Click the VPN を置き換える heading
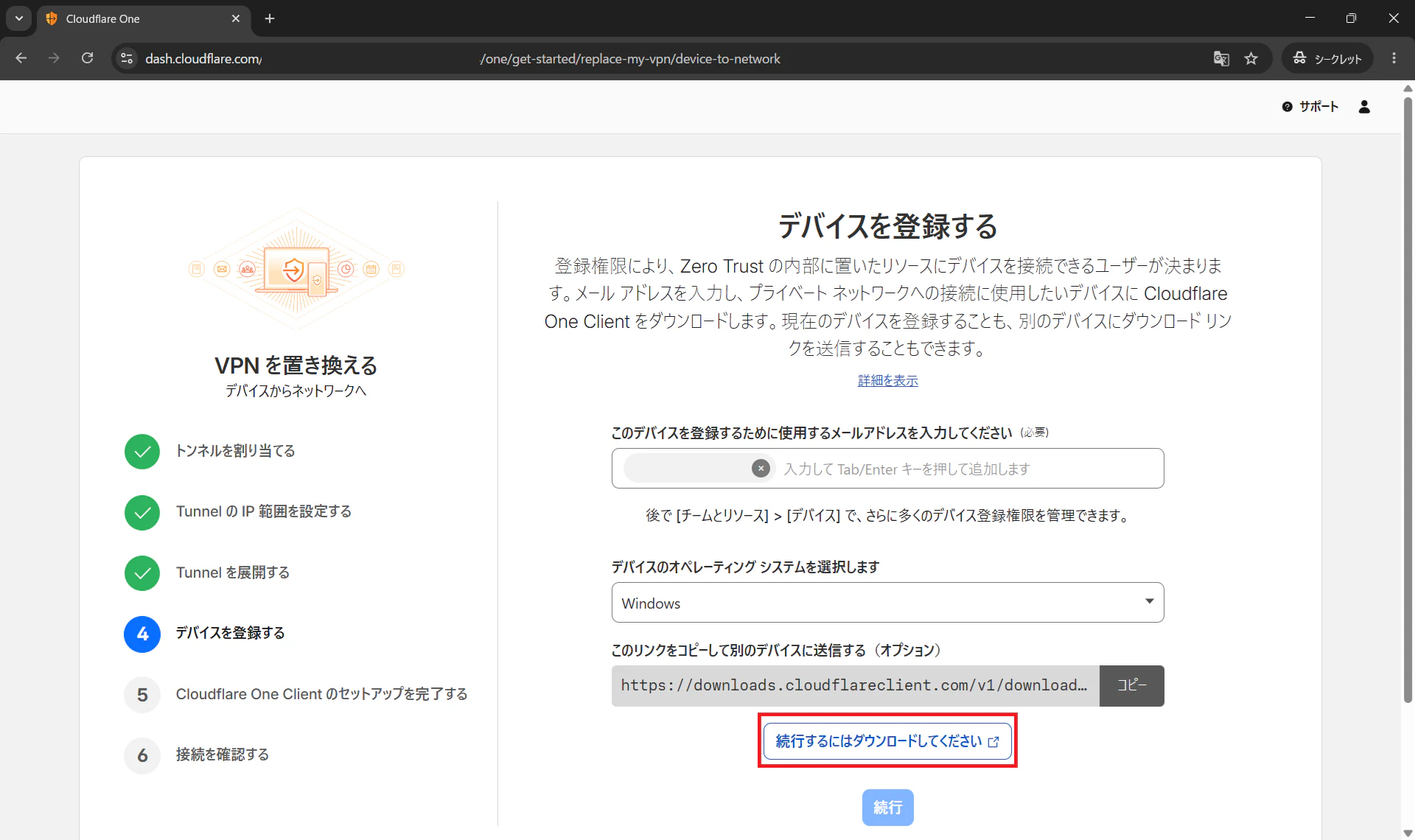The image size is (1415, 840). pyautogui.click(x=296, y=365)
